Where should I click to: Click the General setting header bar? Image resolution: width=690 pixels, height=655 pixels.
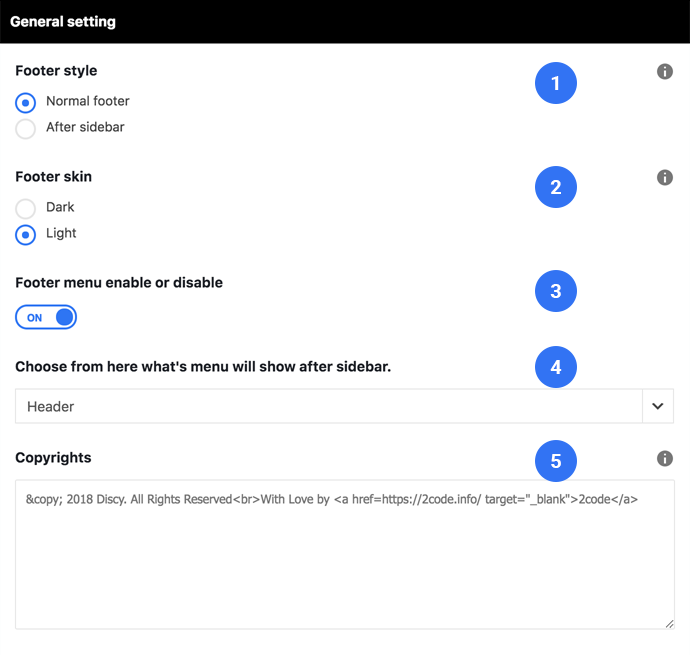click(345, 22)
